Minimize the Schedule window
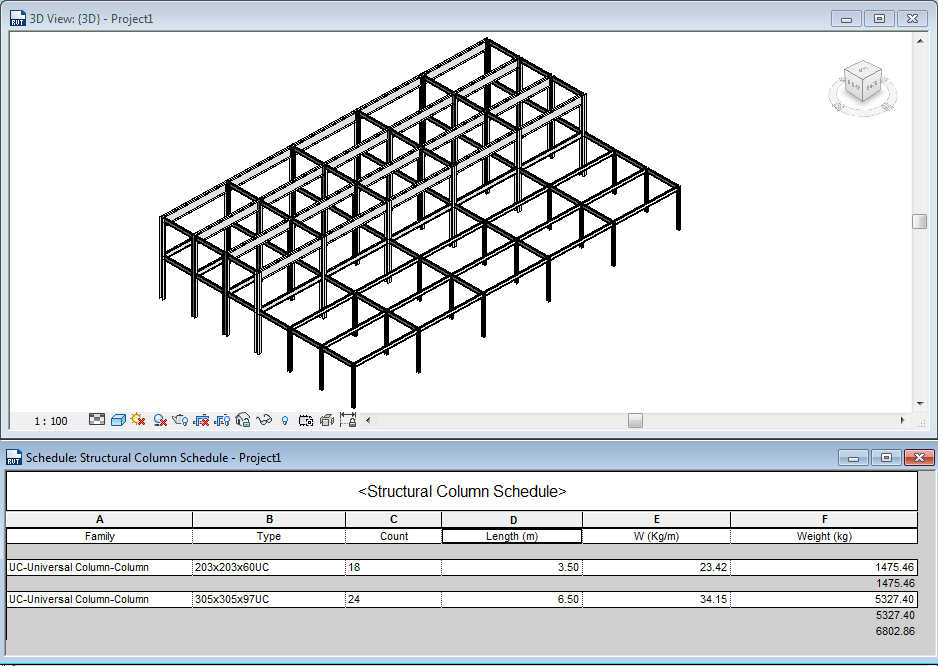Screen dimensions: 938x666 [854, 458]
